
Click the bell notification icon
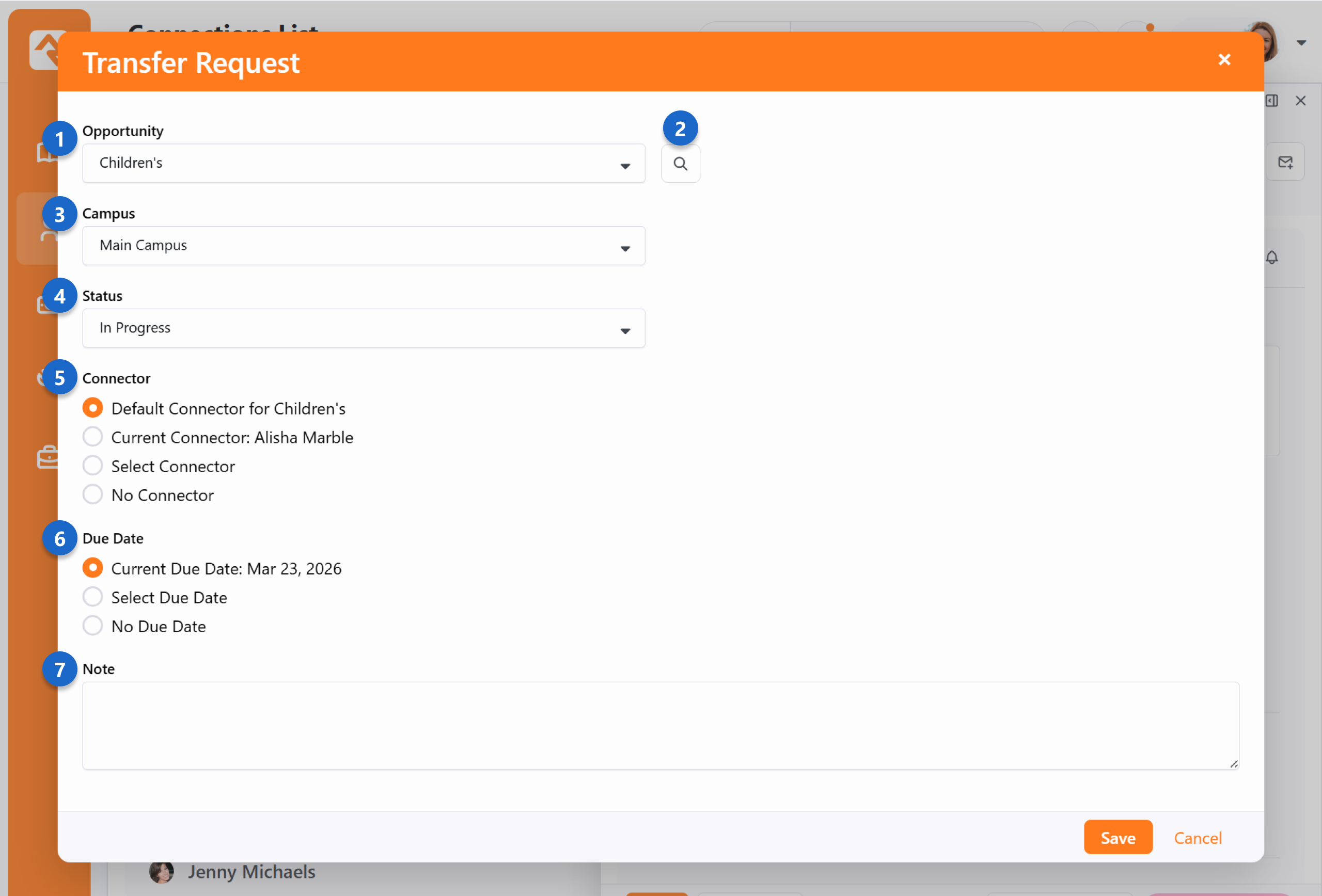[1272, 258]
